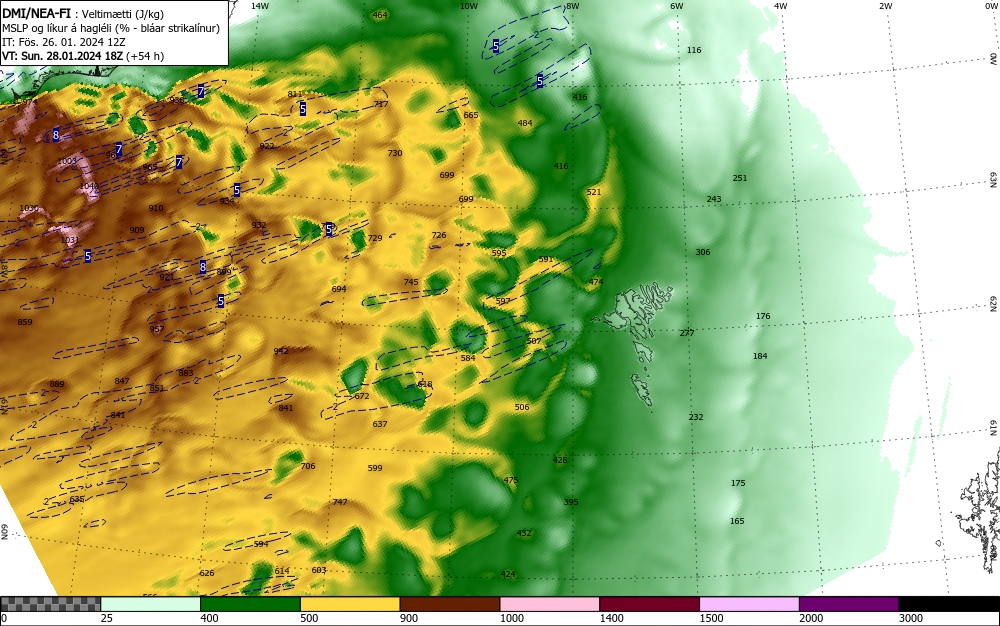Click the value "277" beside the Faroe Islands
Screen dimensions: 1000x626
pyautogui.click(x=687, y=333)
